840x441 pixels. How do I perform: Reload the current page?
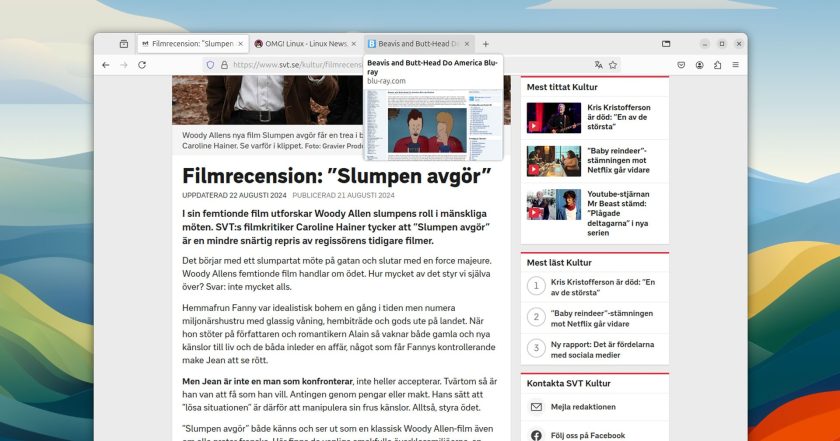click(142, 65)
